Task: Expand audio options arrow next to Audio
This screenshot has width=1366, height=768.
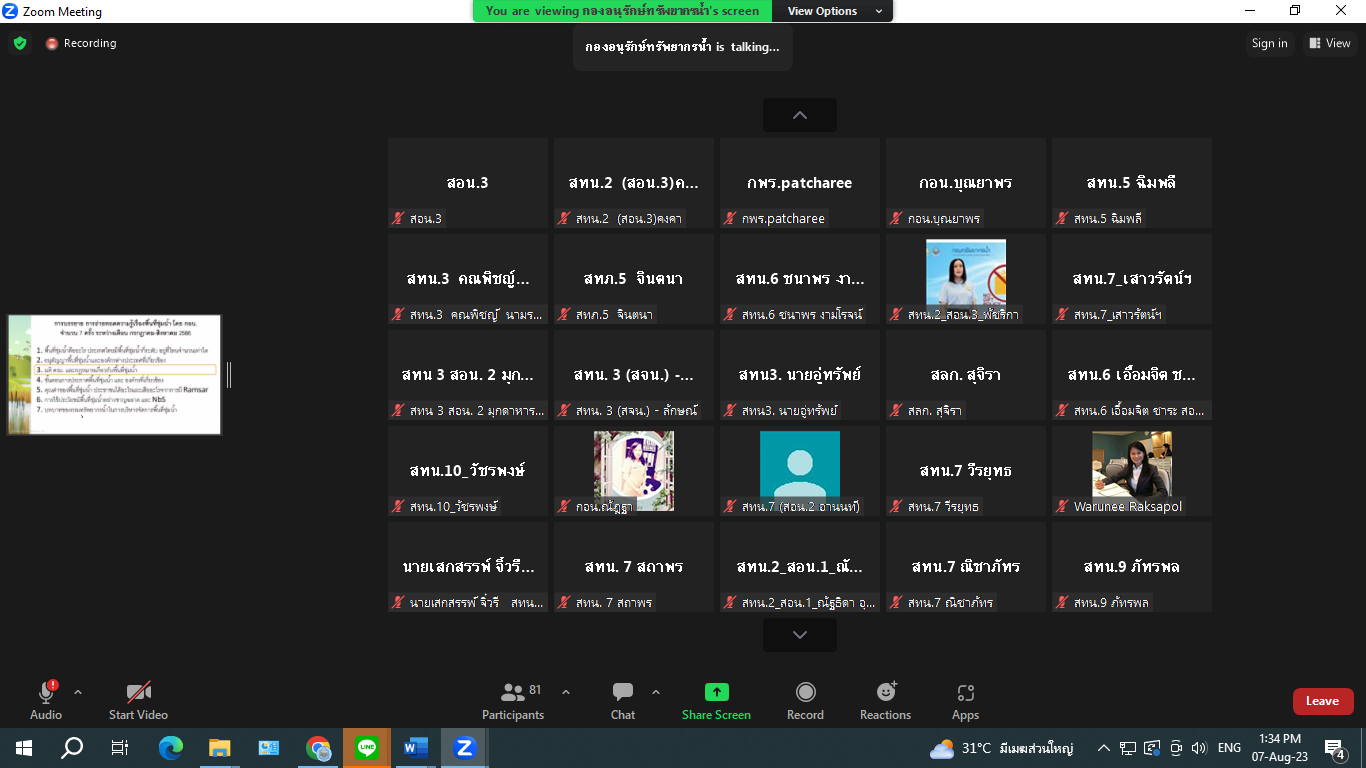Action: click(78, 692)
